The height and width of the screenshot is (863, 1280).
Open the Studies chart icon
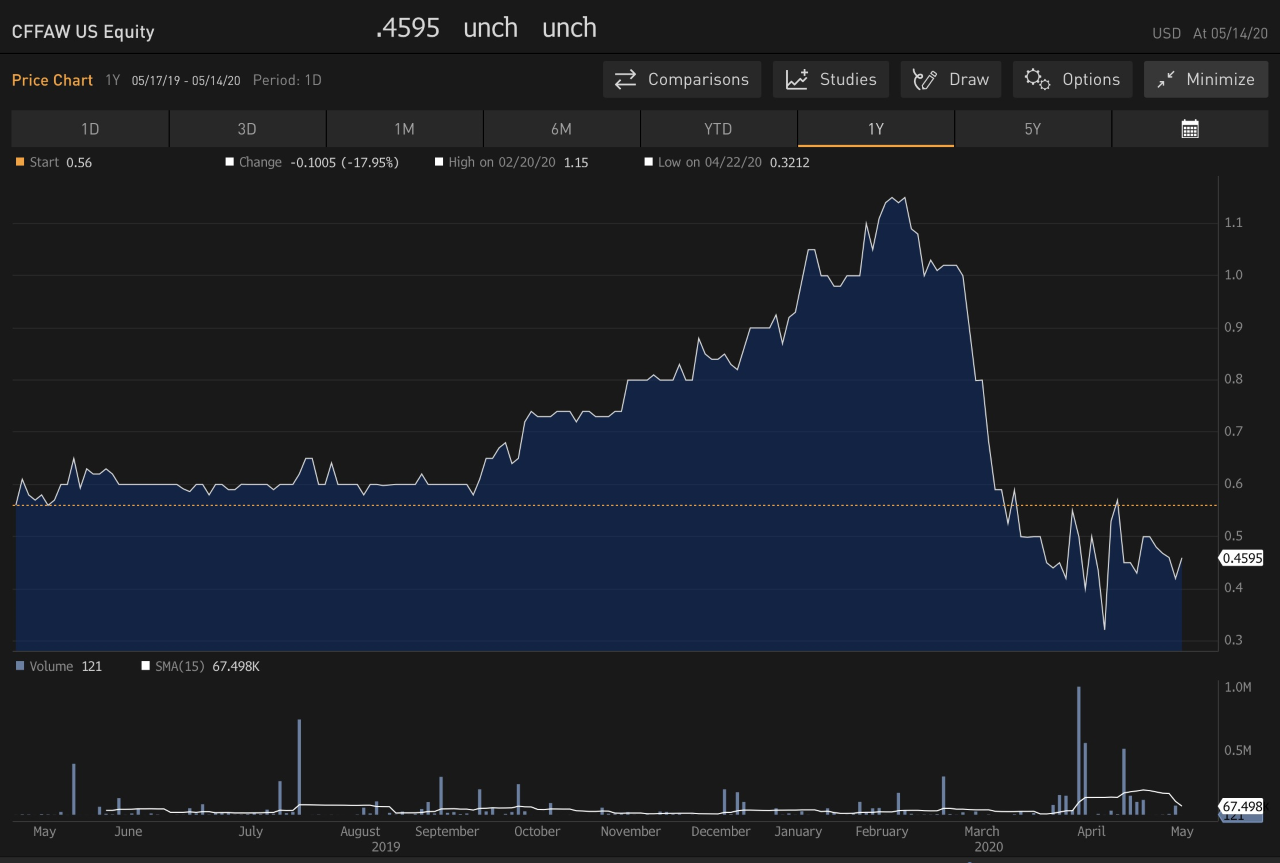click(x=798, y=79)
